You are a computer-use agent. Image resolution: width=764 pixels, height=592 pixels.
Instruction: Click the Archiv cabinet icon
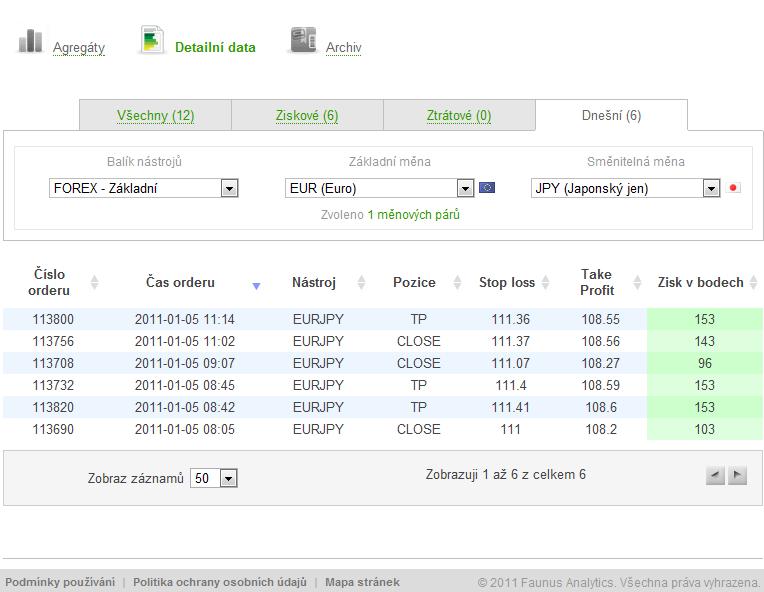[x=303, y=39]
